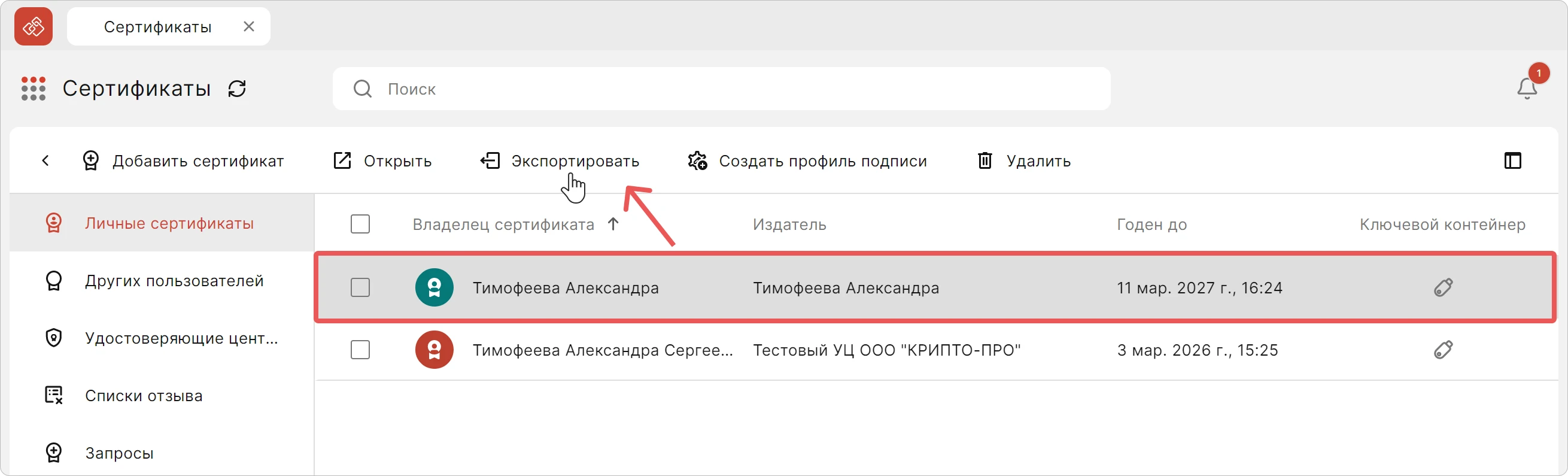Close the Сертификаты tab

point(248,26)
